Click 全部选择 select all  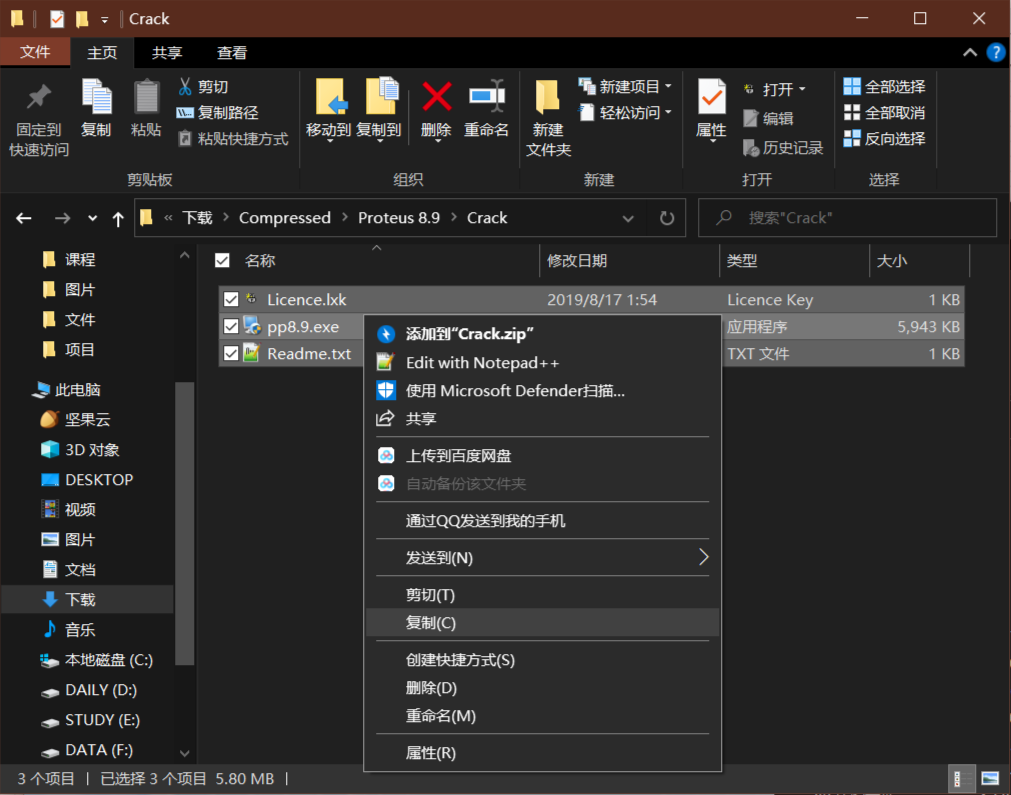click(x=884, y=86)
